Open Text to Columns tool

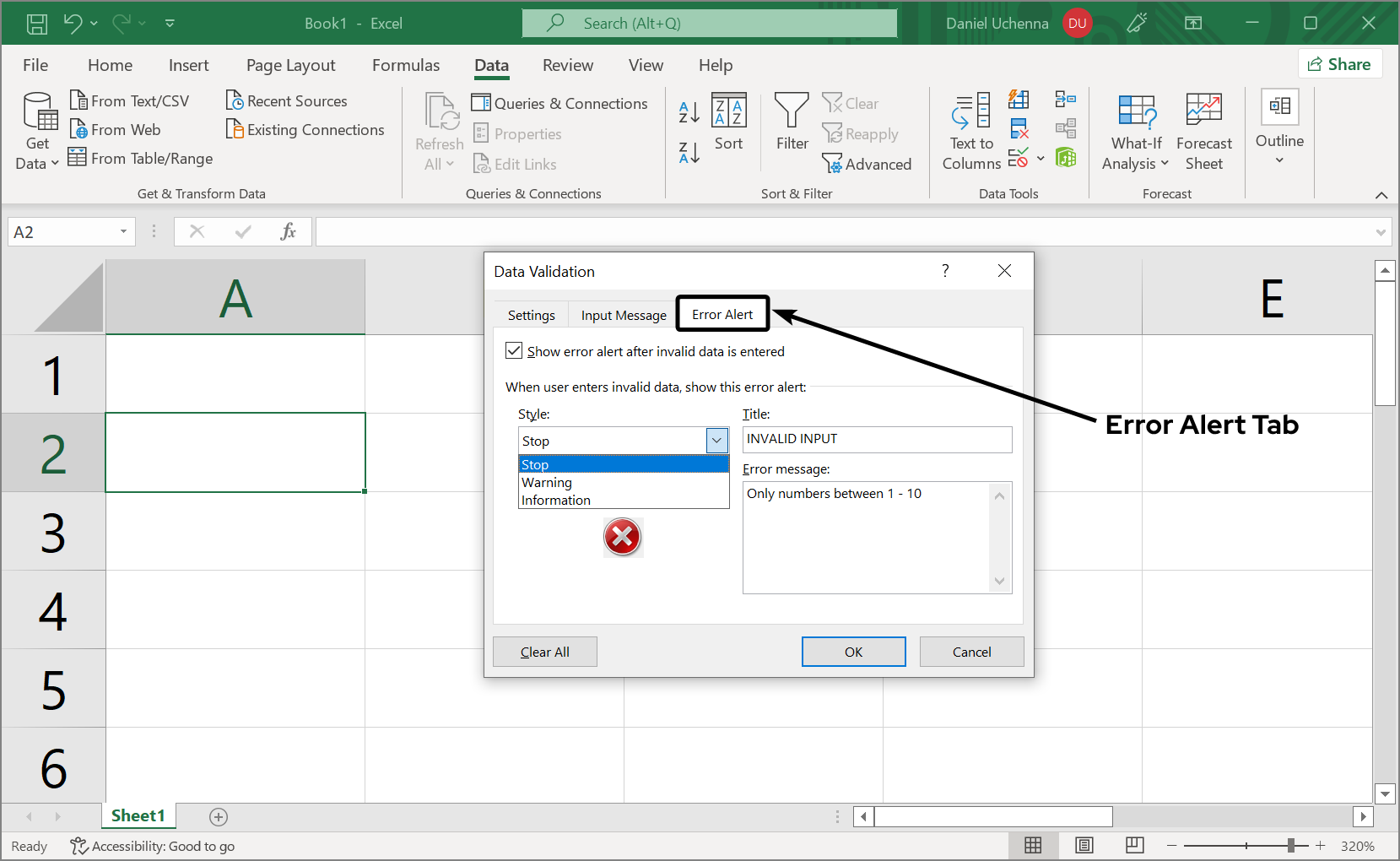click(971, 131)
